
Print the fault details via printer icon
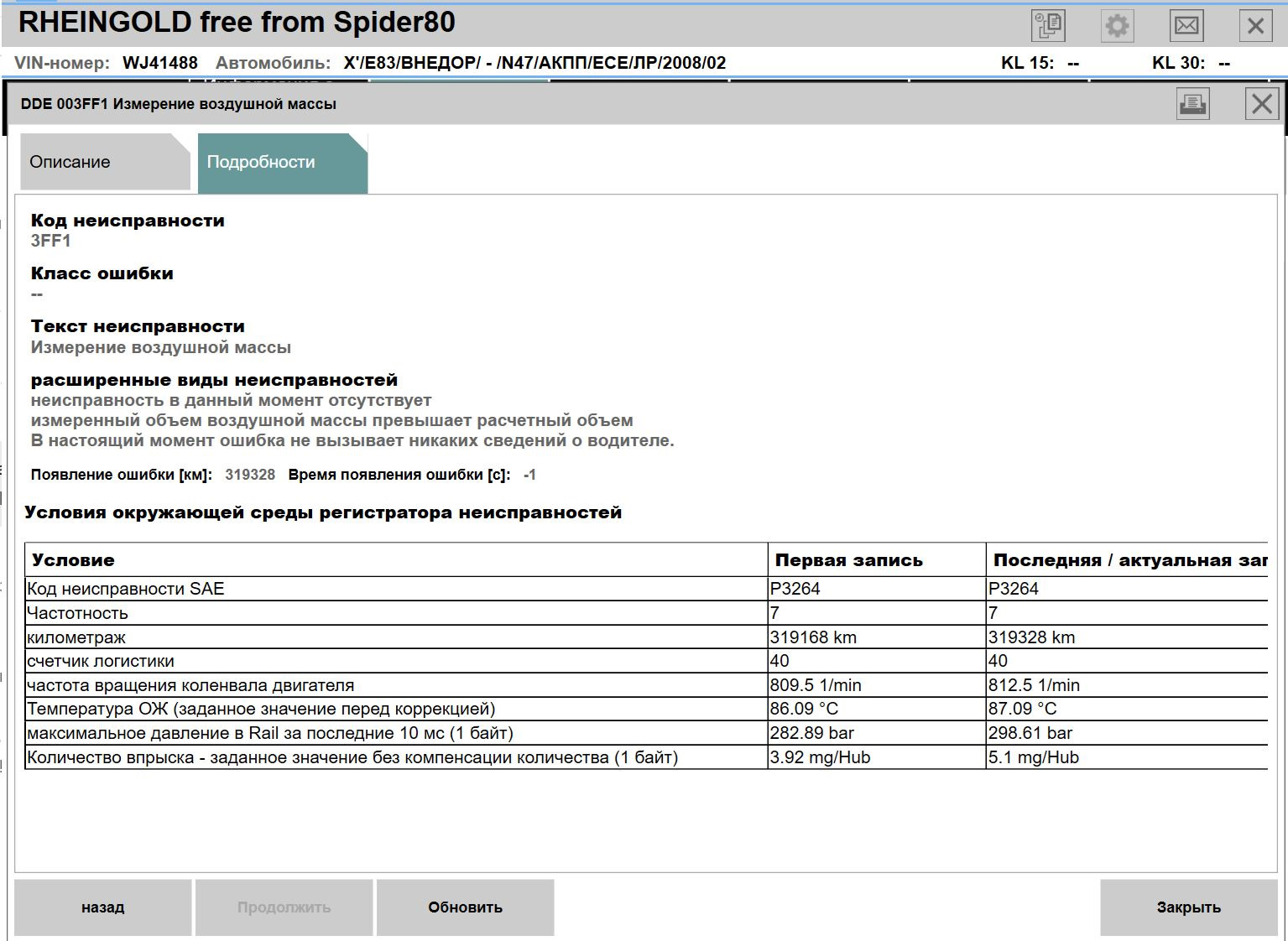[1192, 104]
